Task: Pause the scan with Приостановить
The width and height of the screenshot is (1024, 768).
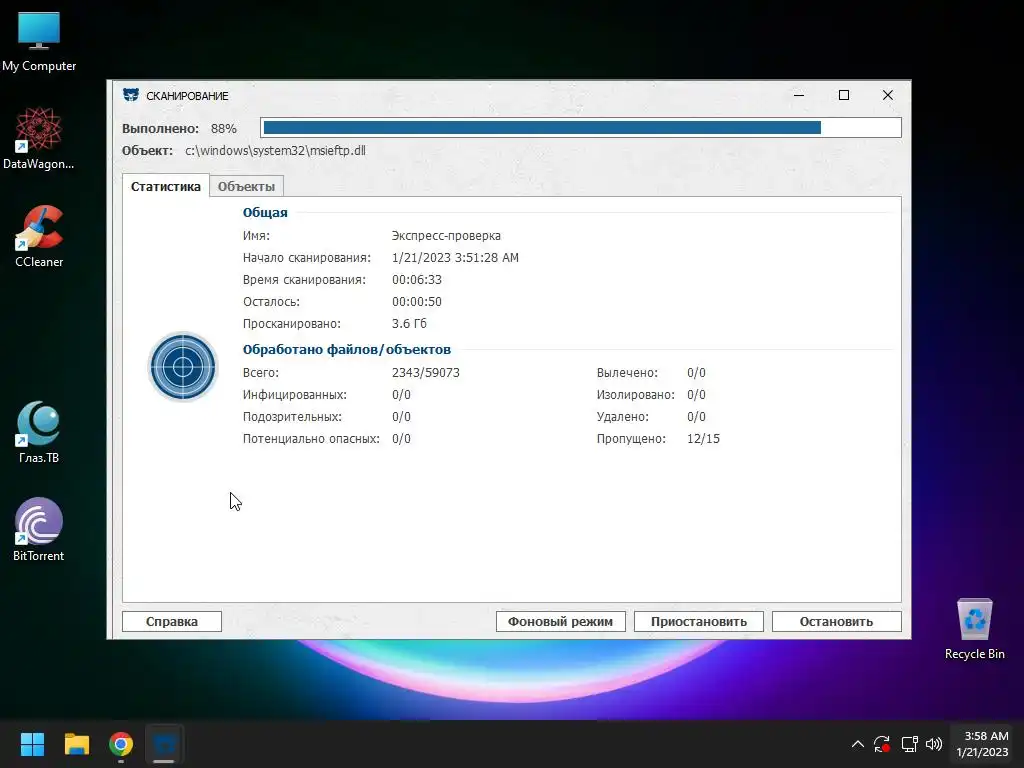Action: 699,622
